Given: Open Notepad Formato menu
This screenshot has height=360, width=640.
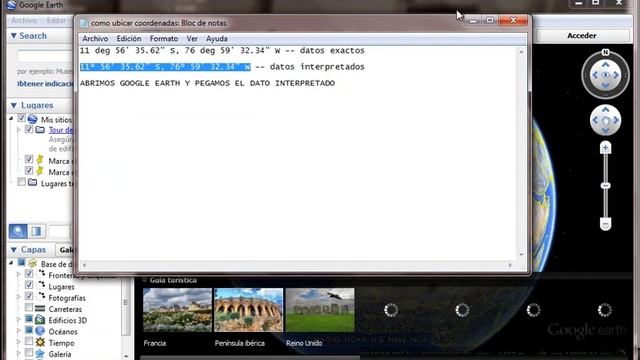Looking at the screenshot, I should click(164, 39).
